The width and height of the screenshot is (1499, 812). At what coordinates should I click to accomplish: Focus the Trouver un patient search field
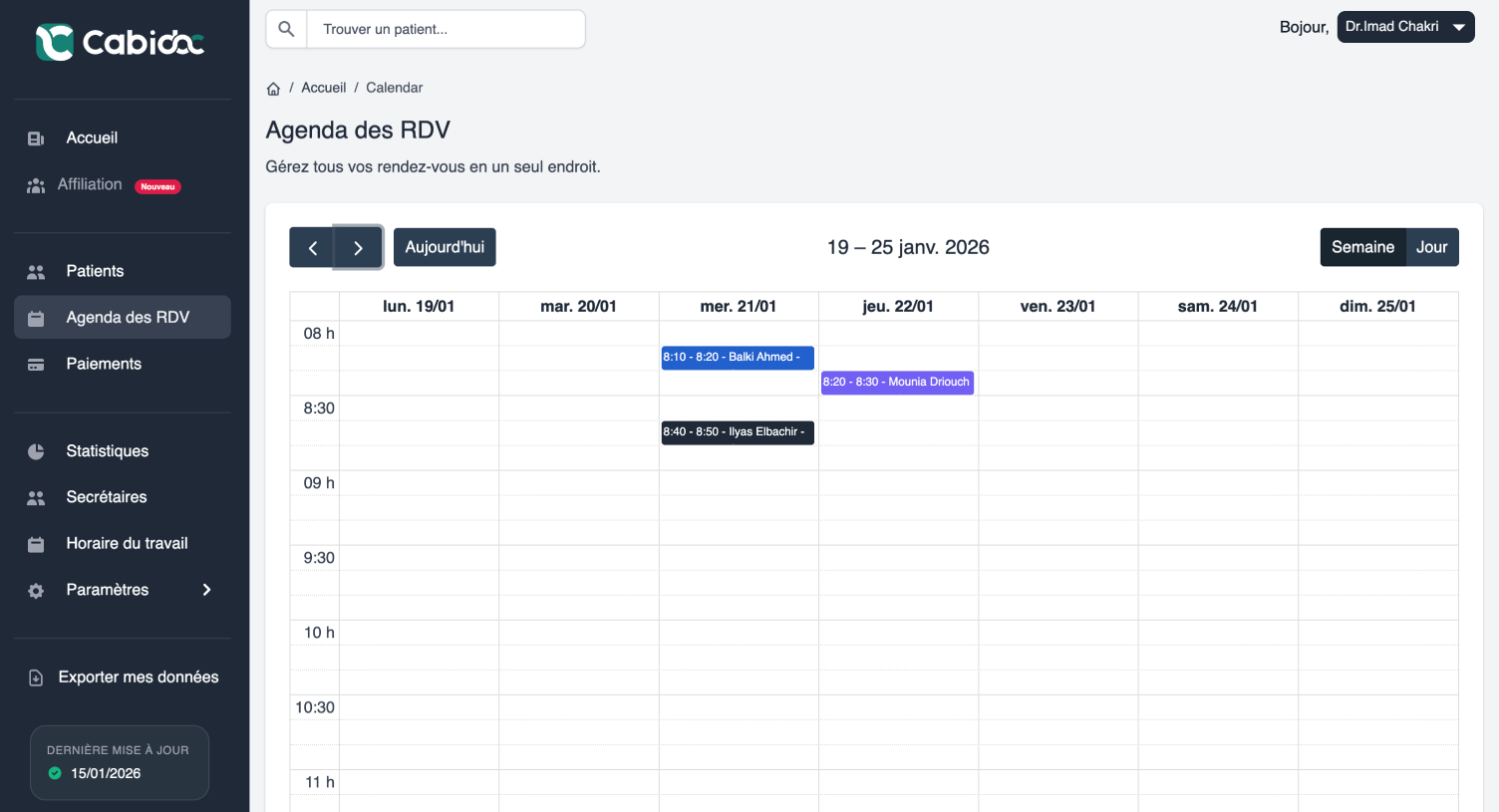[446, 29]
